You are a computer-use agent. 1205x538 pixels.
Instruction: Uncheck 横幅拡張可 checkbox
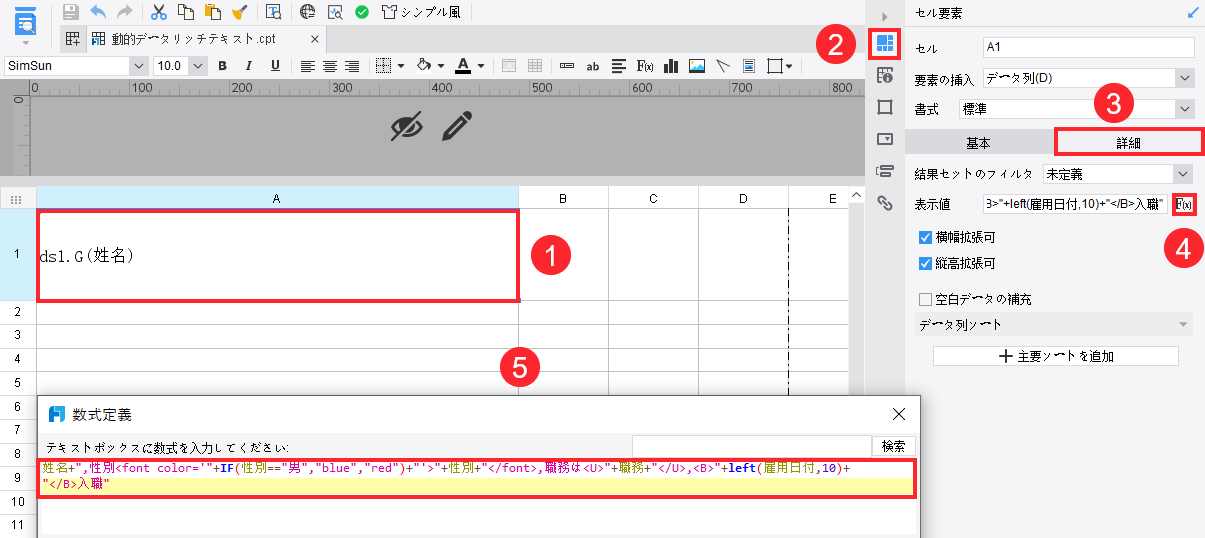coord(925,238)
